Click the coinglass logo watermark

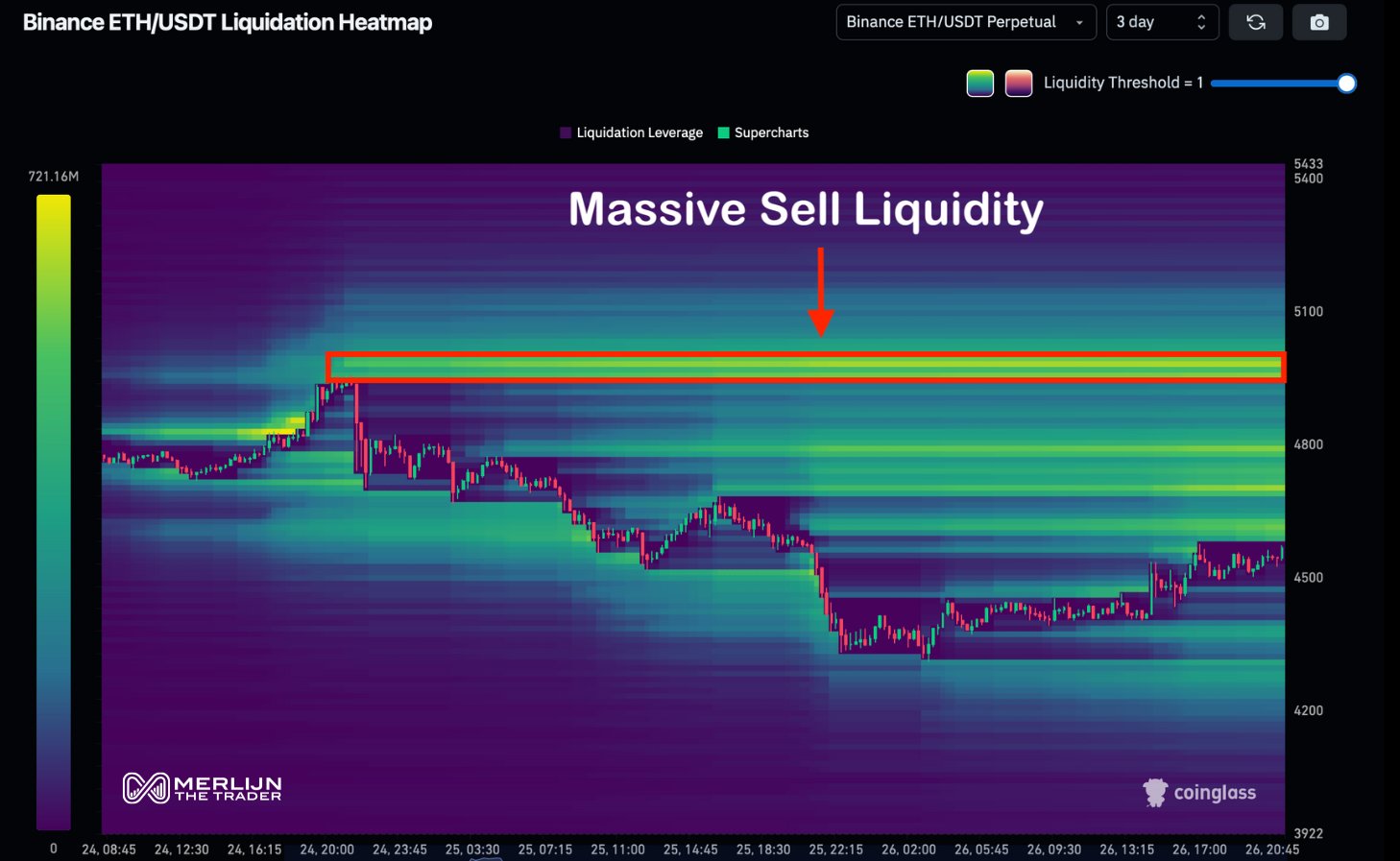[1199, 793]
